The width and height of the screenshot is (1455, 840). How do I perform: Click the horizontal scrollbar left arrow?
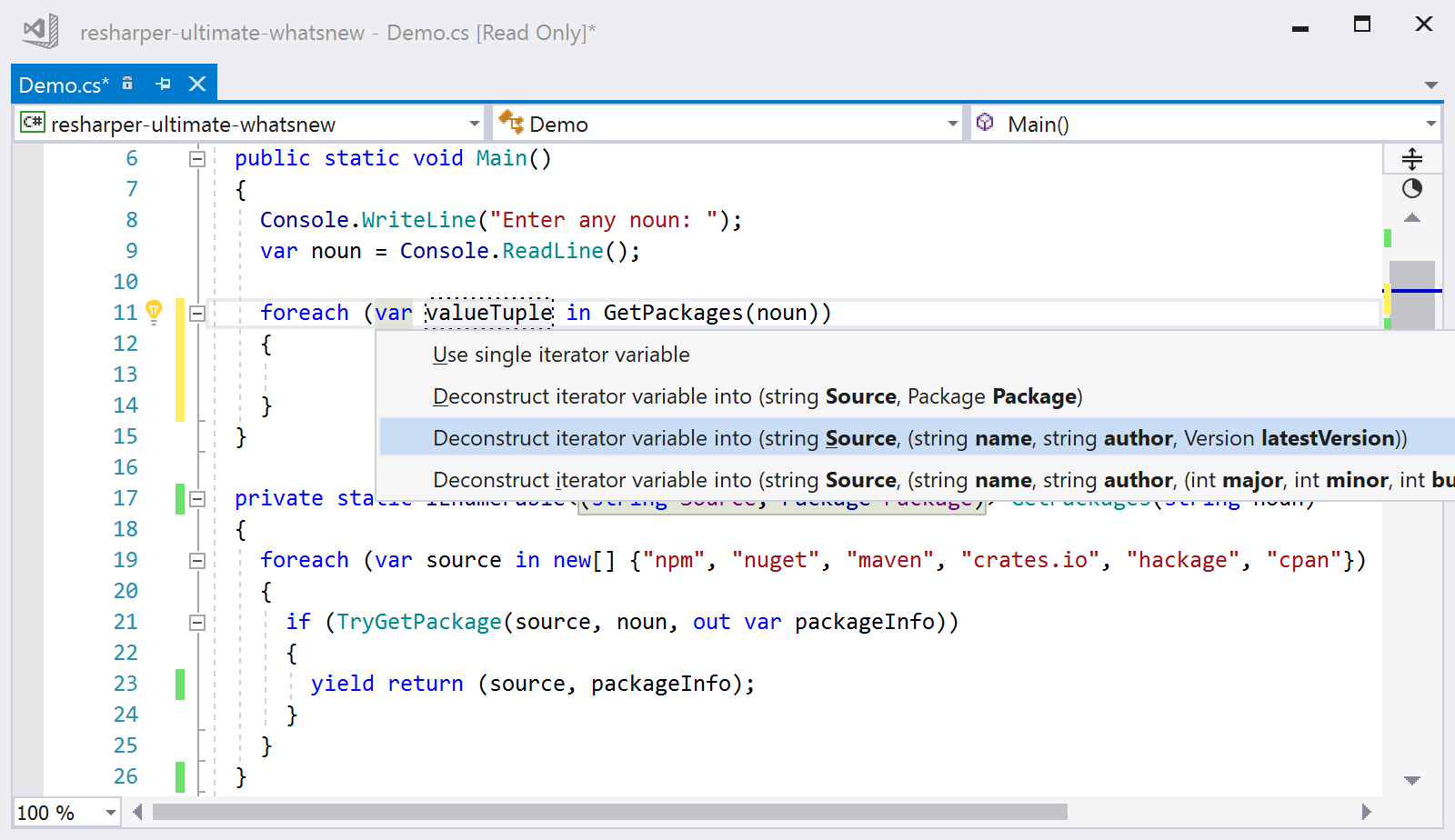click(x=137, y=812)
